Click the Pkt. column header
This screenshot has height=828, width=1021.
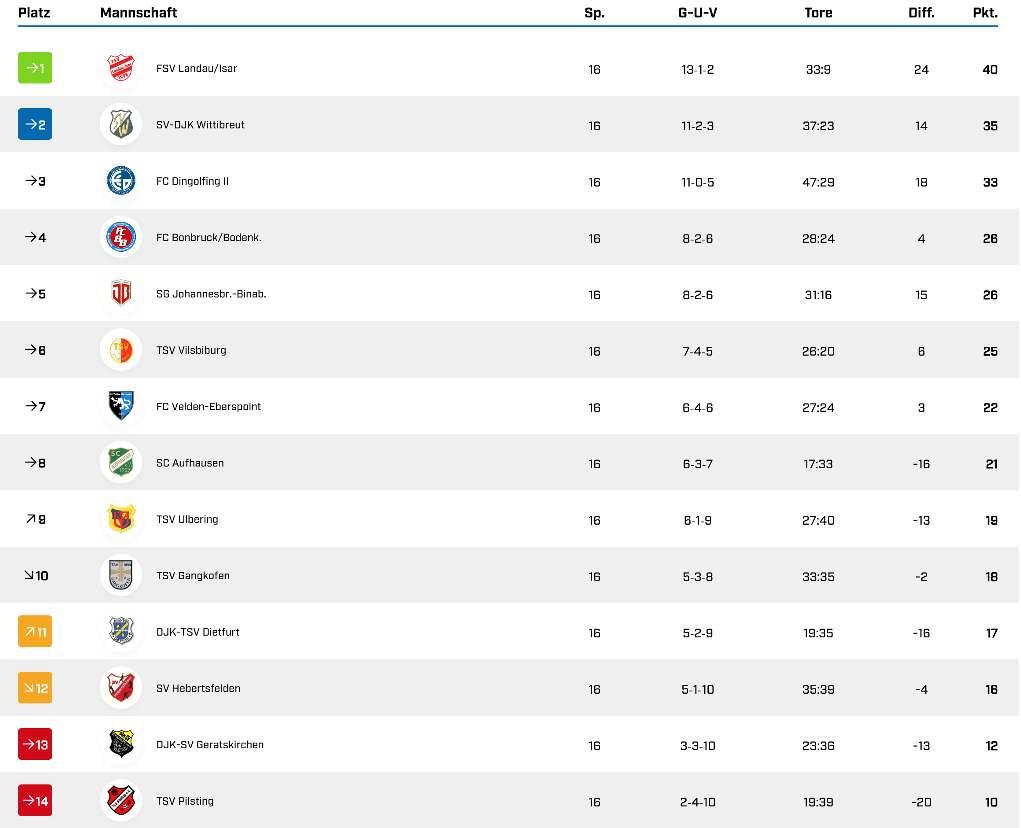pos(985,13)
